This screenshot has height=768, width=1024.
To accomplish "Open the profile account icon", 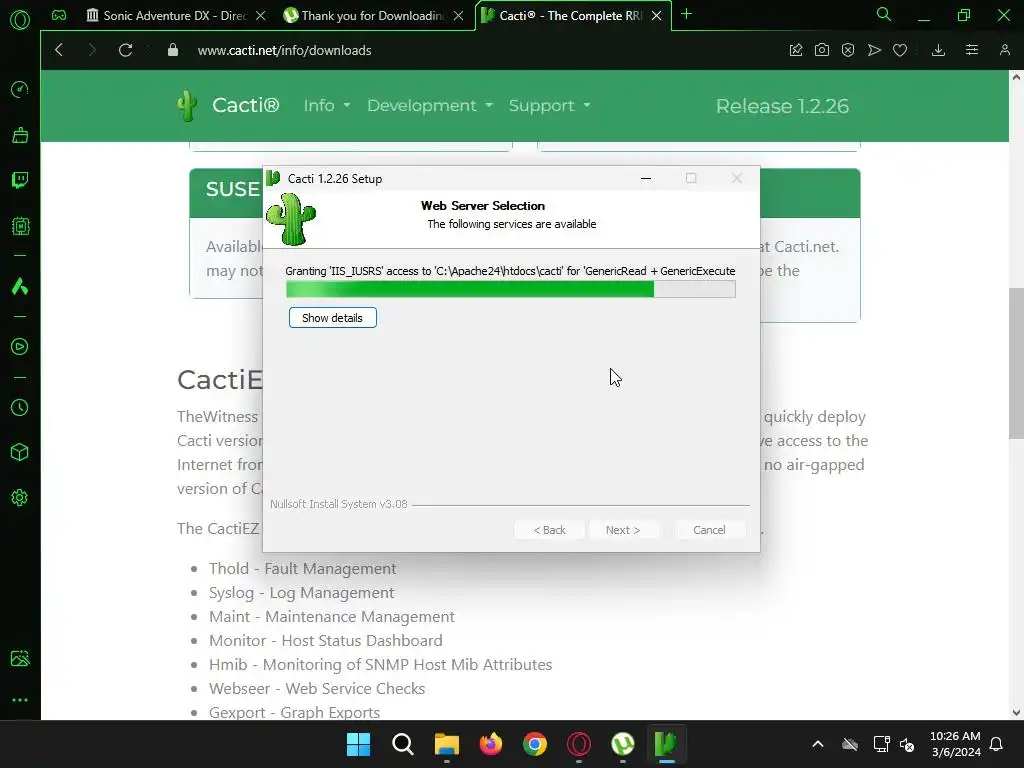I will pyautogui.click(x=1005, y=50).
